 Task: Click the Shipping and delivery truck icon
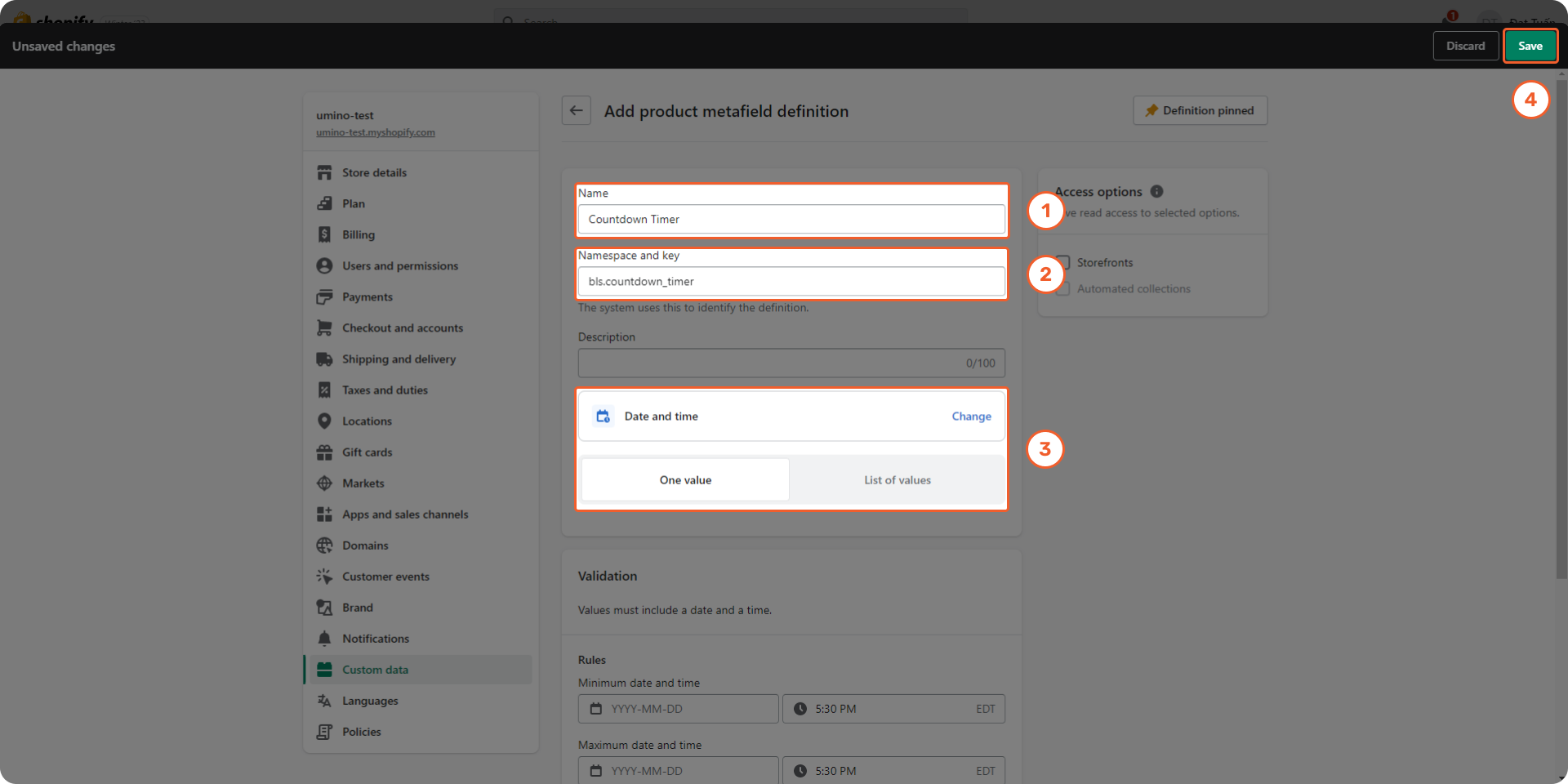pyautogui.click(x=324, y=359)
